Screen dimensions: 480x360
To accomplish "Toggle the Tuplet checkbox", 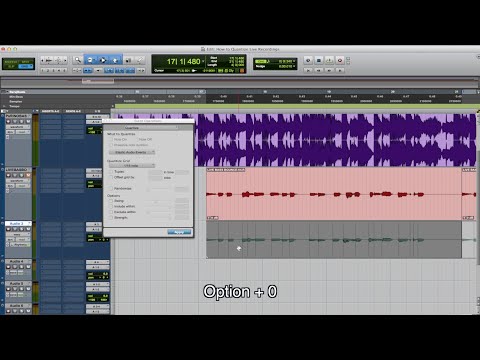I will pos(111,172).
